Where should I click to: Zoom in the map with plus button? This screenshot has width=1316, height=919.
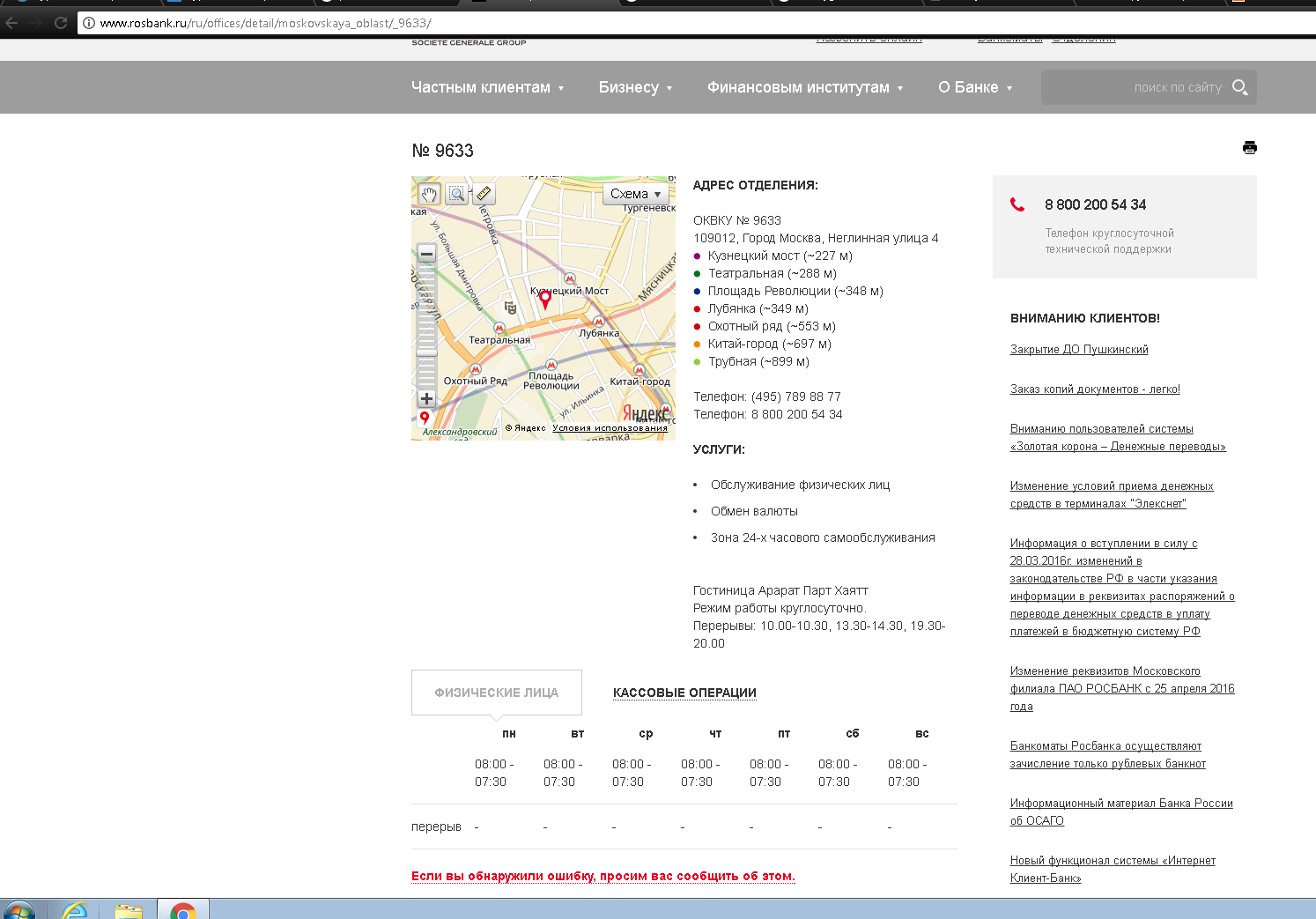point(426,398)
